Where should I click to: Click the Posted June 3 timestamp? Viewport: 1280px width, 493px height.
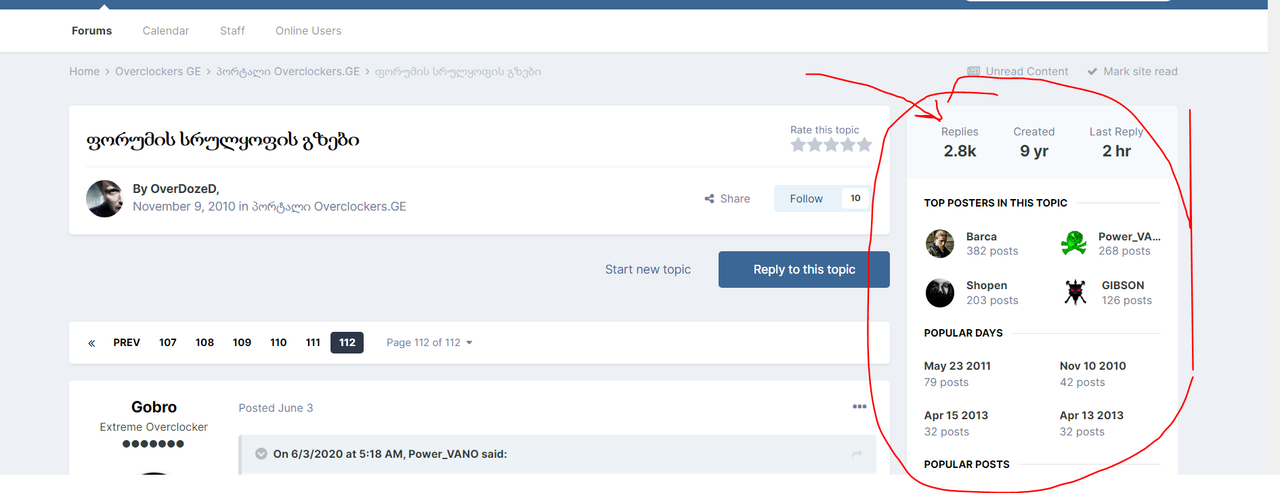point(276,408)
